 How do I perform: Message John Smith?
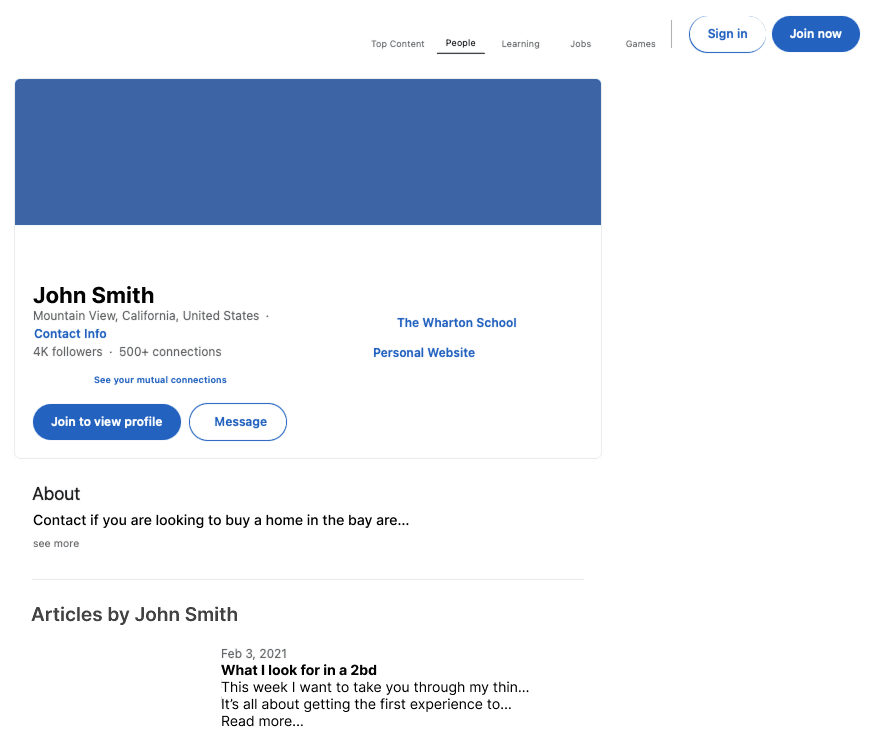click(238, 422)
